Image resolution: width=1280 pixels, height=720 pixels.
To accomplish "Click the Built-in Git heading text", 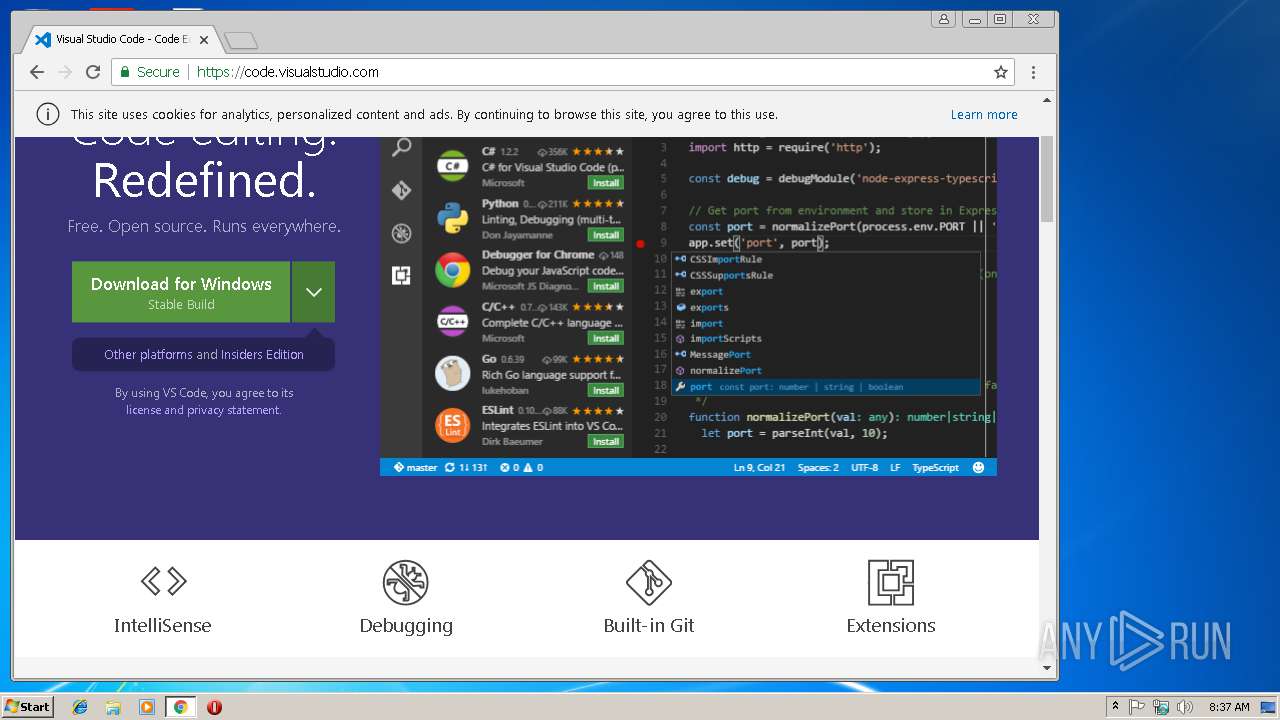I will click(x=649, y=626).
